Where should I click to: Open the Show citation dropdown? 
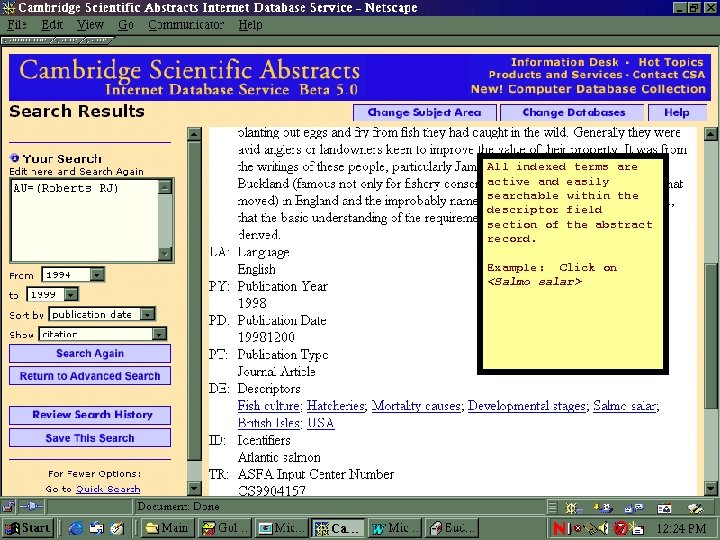[159, 334]
